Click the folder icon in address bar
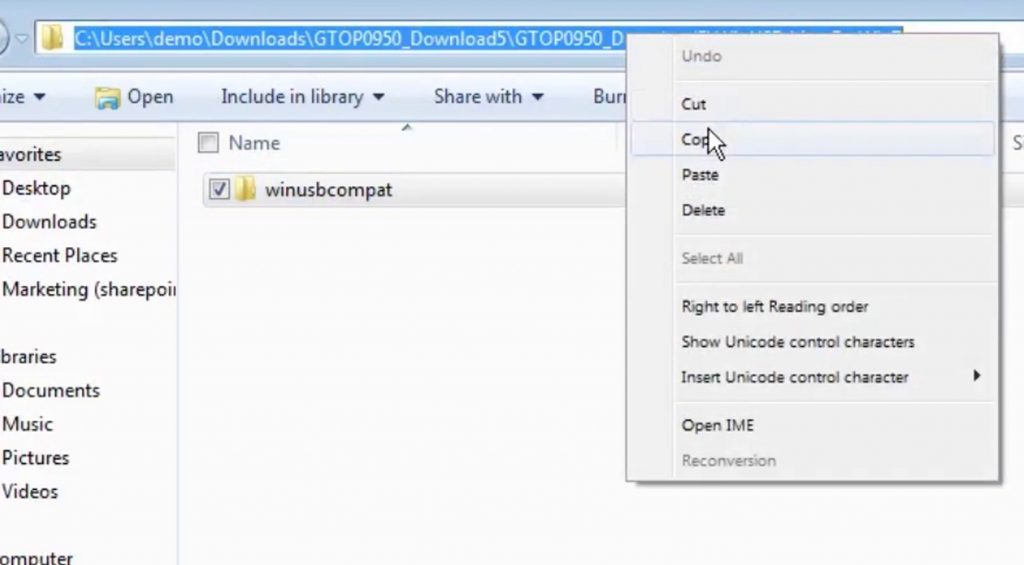 (x=53, y=39)
